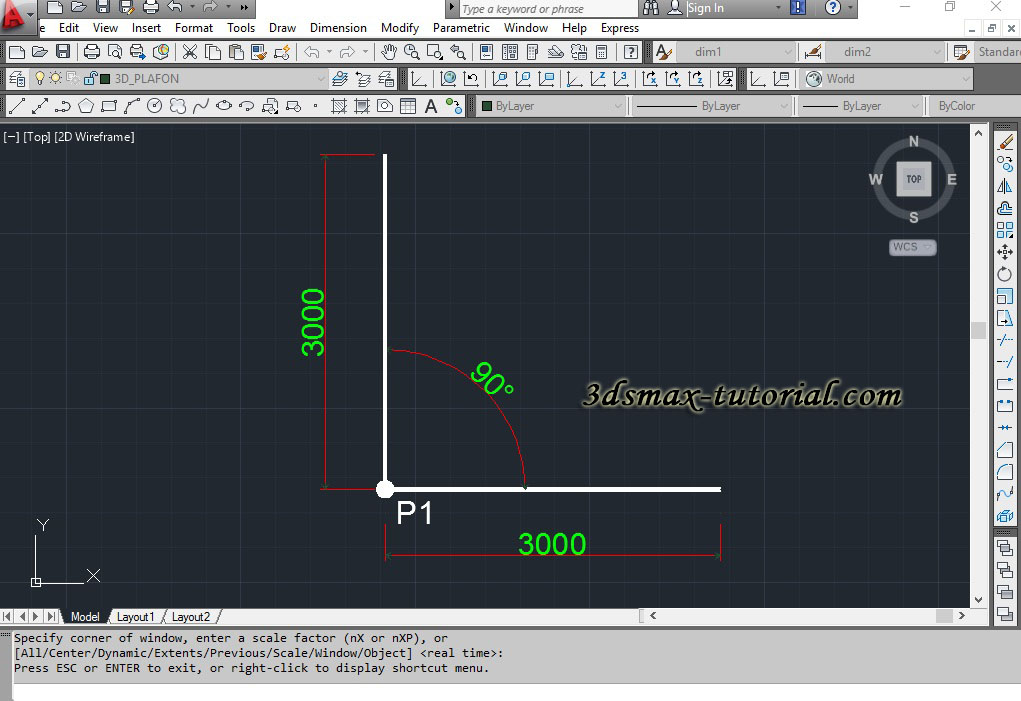Open Text Style manager icon beside dim1
Screen dimensions: 1021x701
[x=664, y=52]
